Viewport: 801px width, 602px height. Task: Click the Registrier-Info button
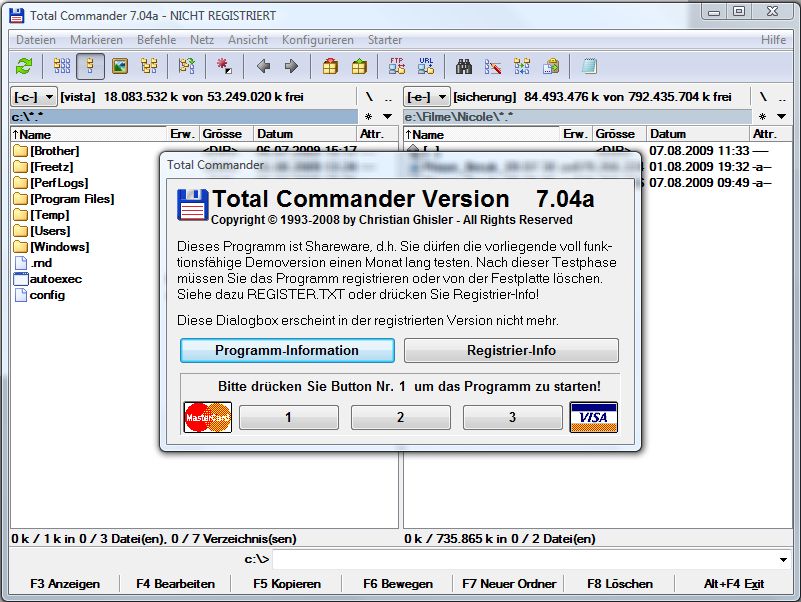point(511,350)
